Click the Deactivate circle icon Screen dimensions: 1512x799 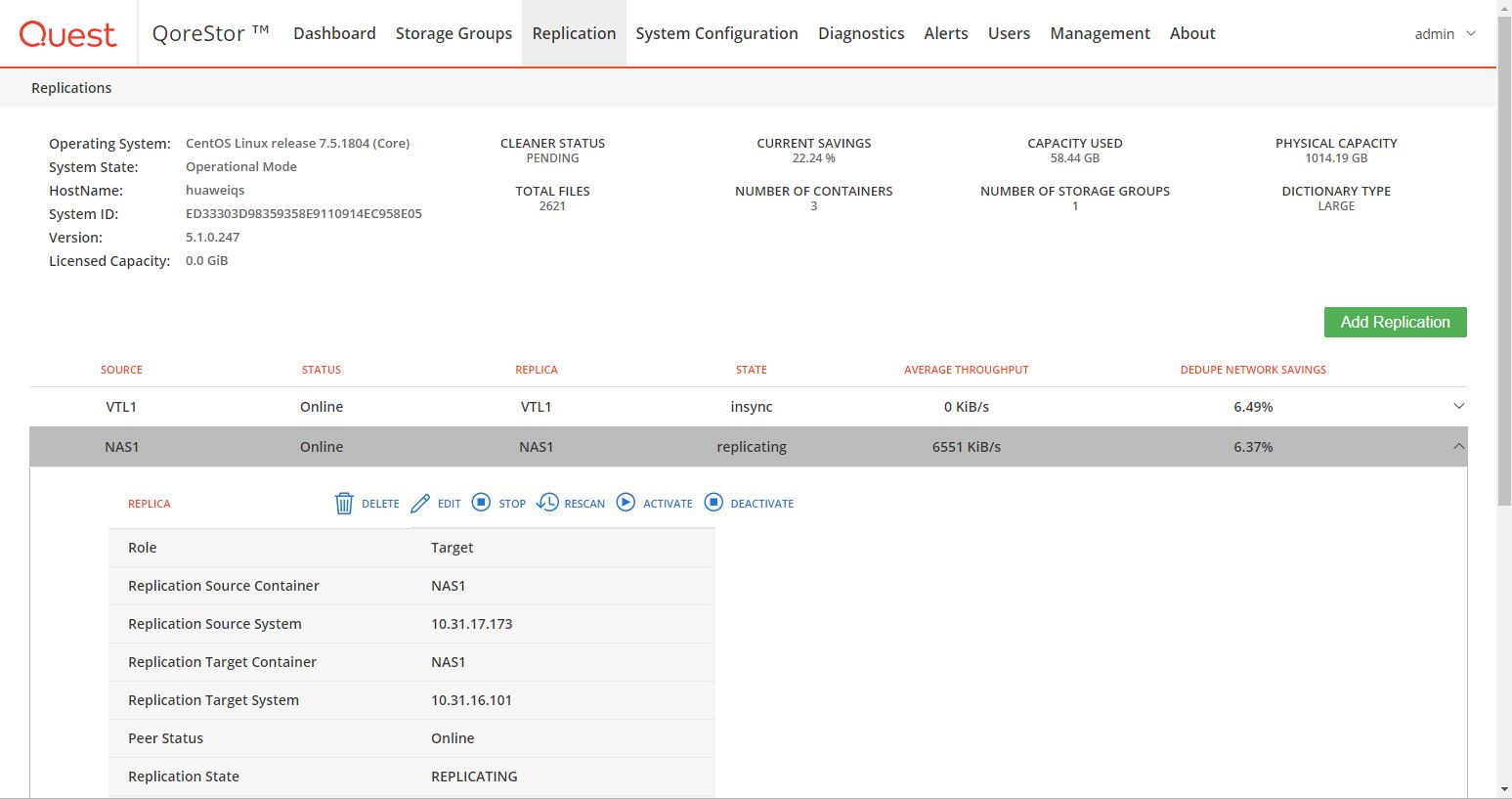click(x=713, y=502)
